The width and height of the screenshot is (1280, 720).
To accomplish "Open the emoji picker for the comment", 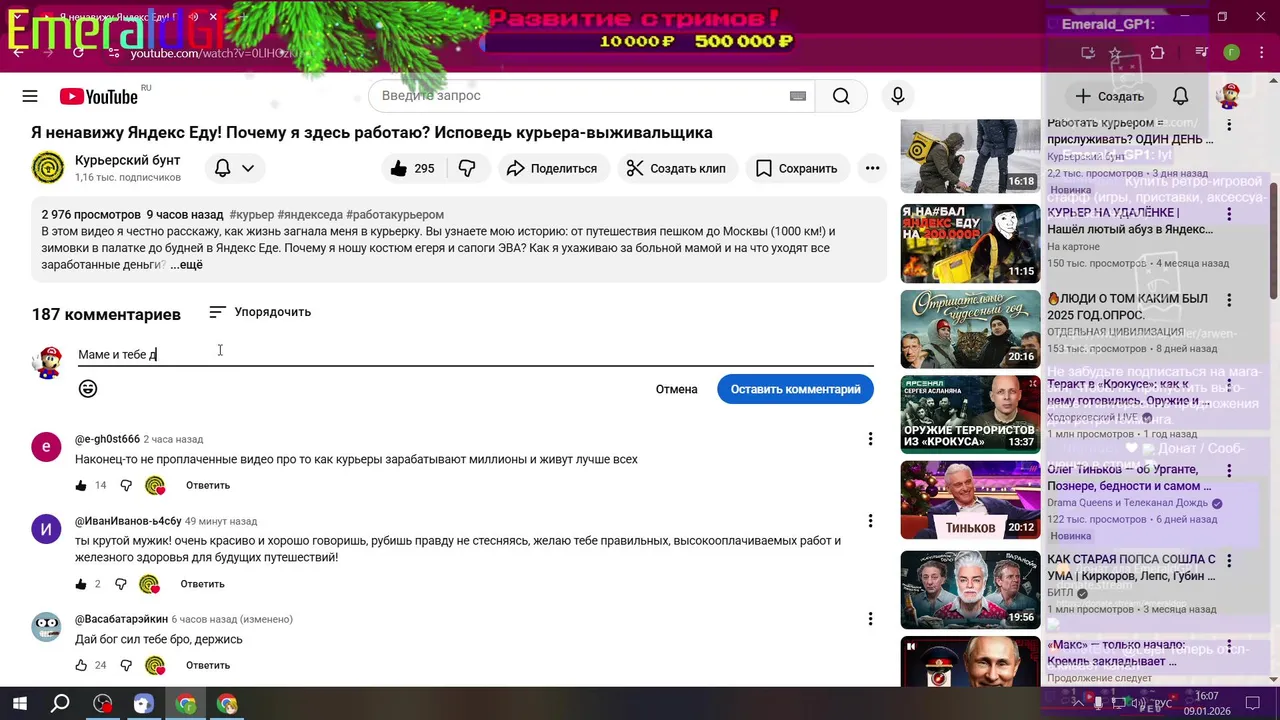I will (88, 389).
